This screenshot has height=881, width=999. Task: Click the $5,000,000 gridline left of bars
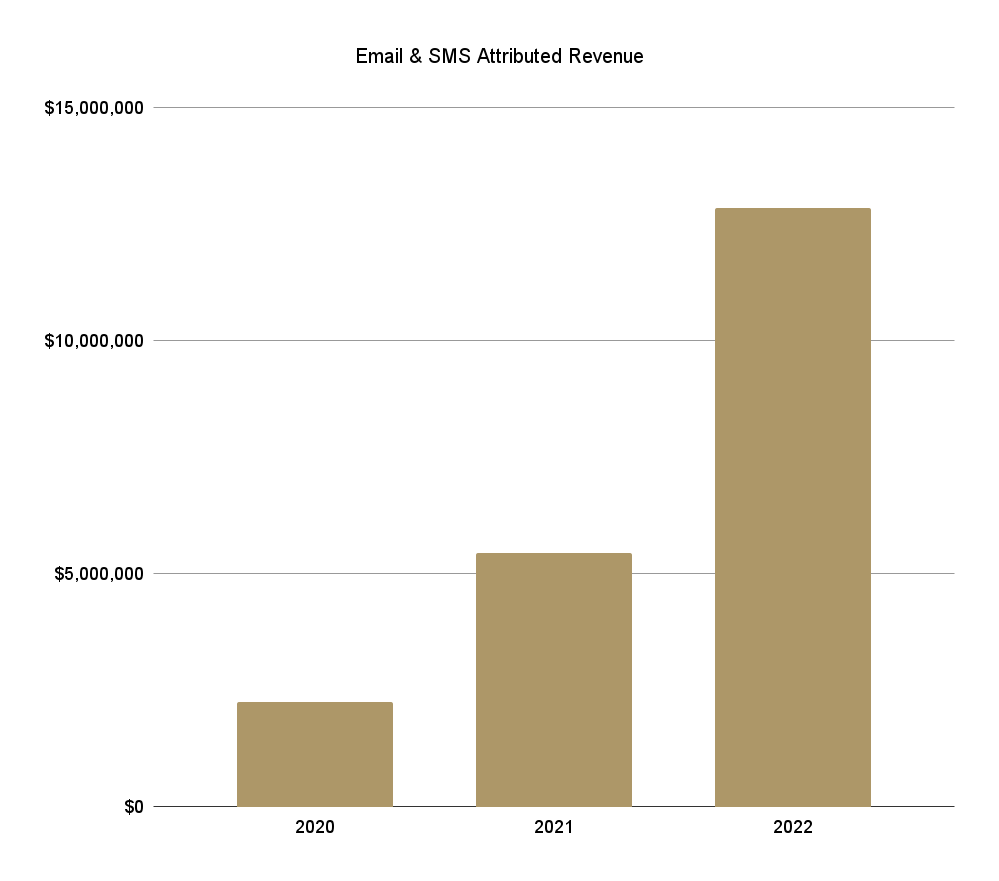tap(315, 573)
